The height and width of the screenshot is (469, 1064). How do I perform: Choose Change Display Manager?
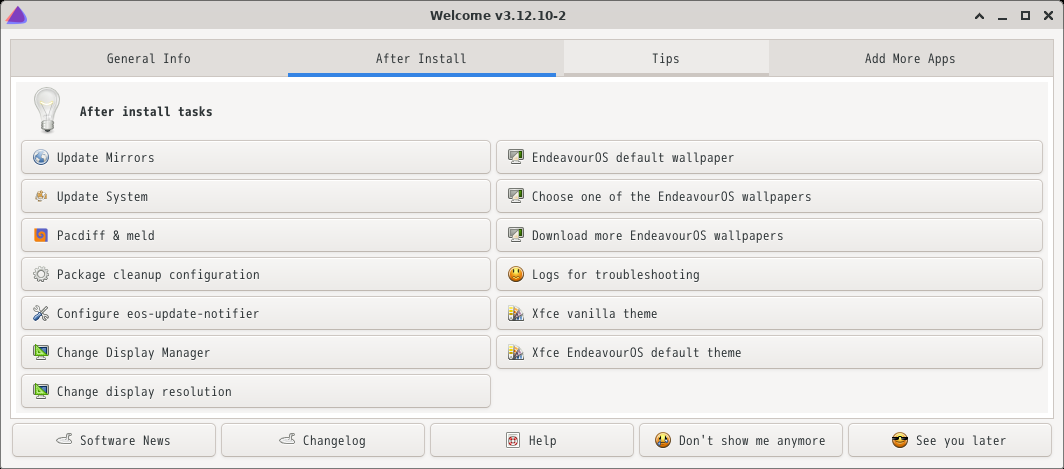256,353
